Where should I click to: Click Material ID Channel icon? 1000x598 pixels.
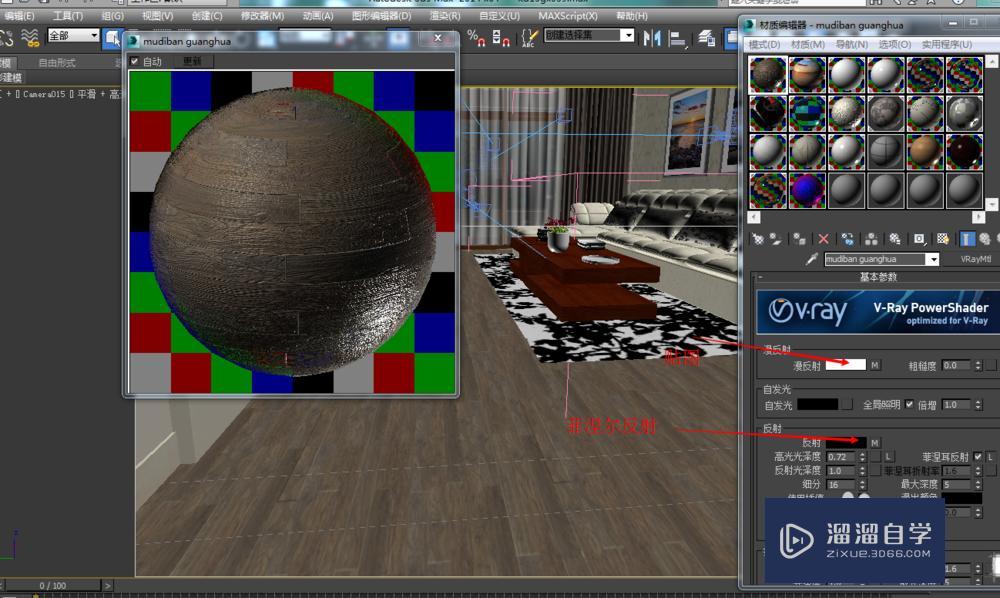click(919, 239)
